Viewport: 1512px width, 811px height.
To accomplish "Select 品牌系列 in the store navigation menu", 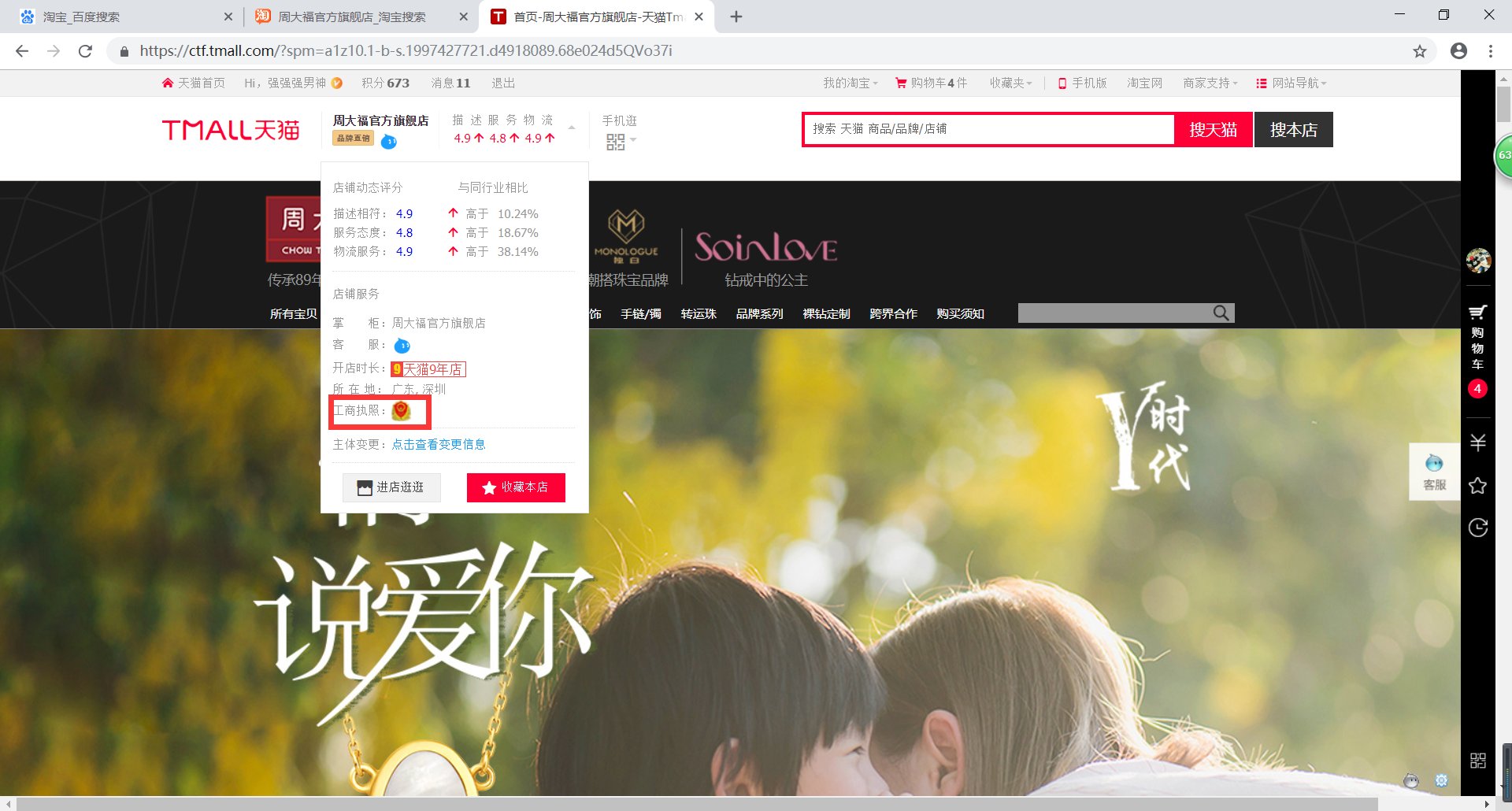I will [758, 313].
